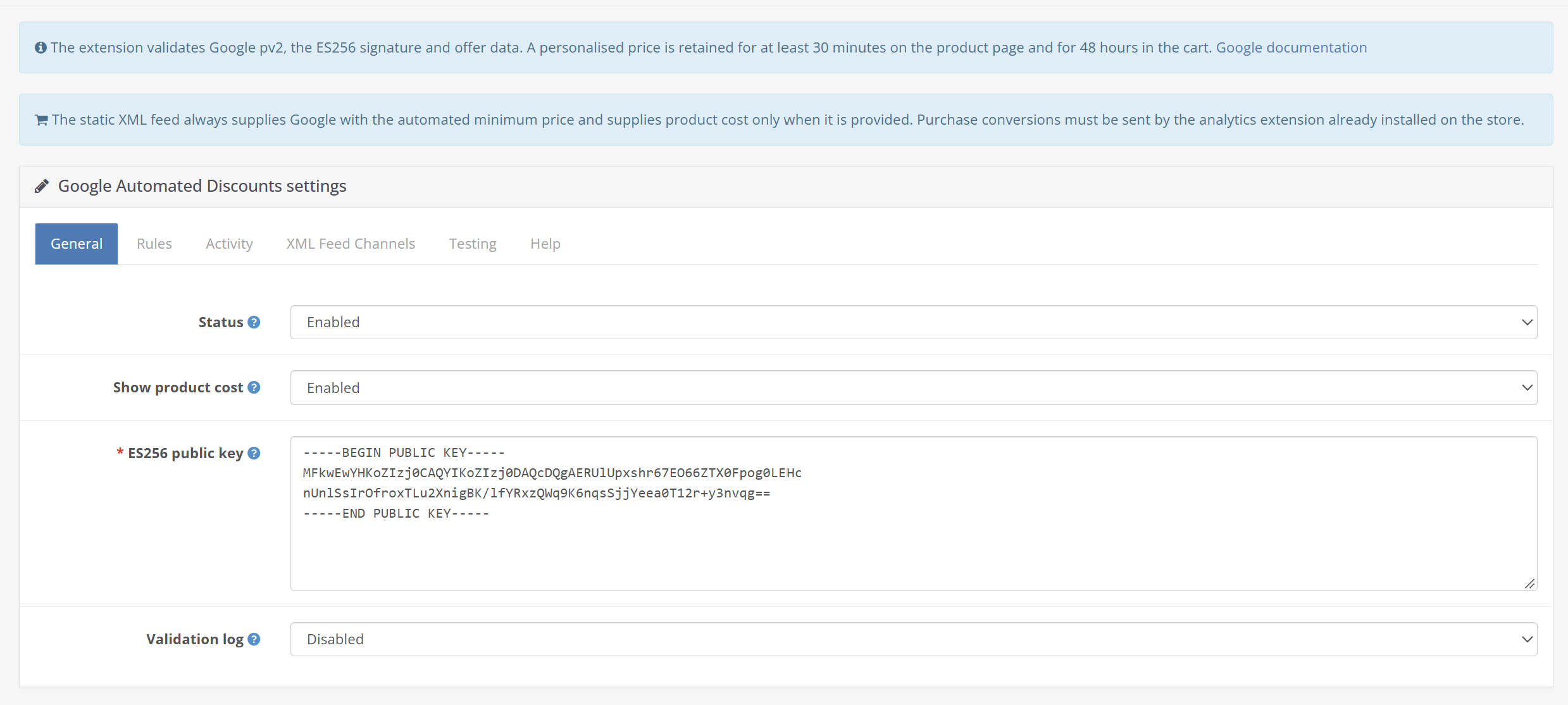Click the Show product cost help icon
Screen dimensions: 1568x705
point(254,387)
